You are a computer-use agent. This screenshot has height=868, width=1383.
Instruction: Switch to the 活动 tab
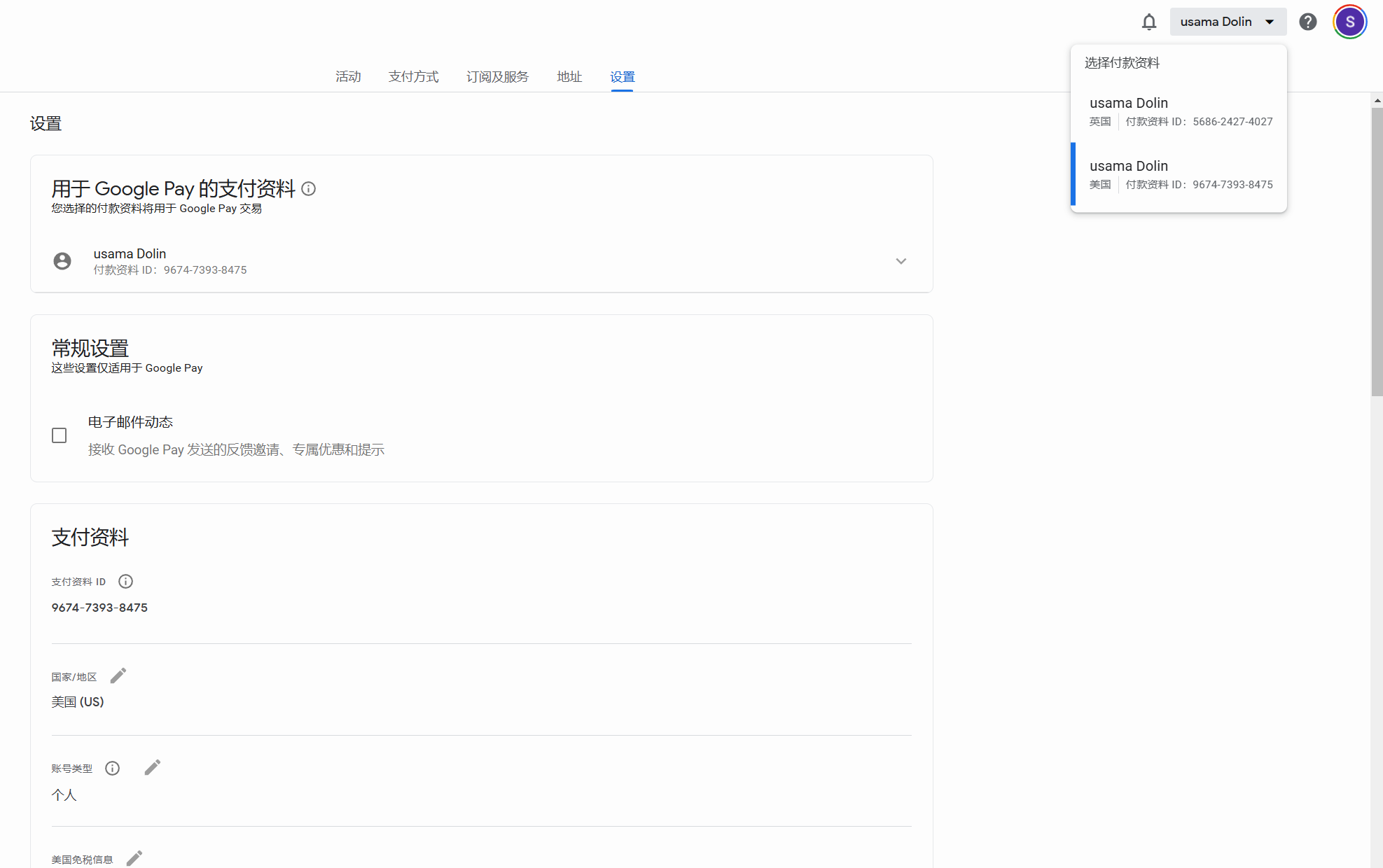[348, 77]
